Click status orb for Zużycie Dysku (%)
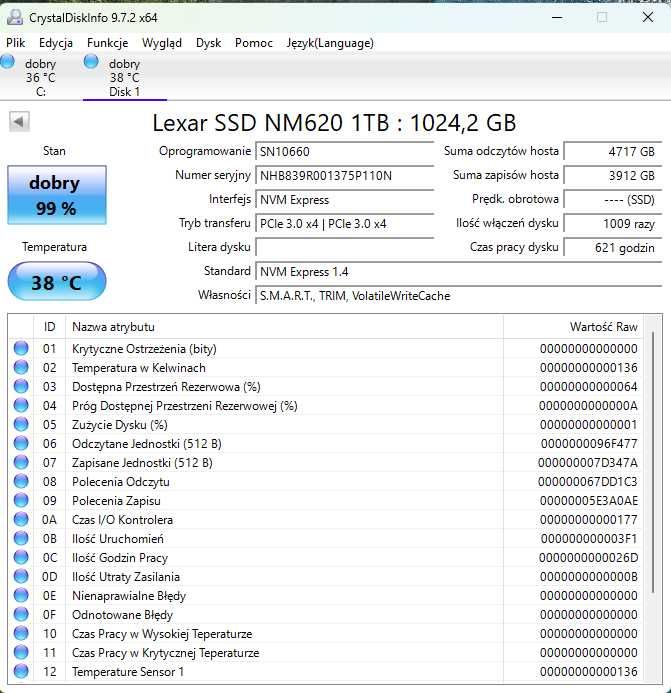Screen dimensions: 671x693 [x=21, y=424]
